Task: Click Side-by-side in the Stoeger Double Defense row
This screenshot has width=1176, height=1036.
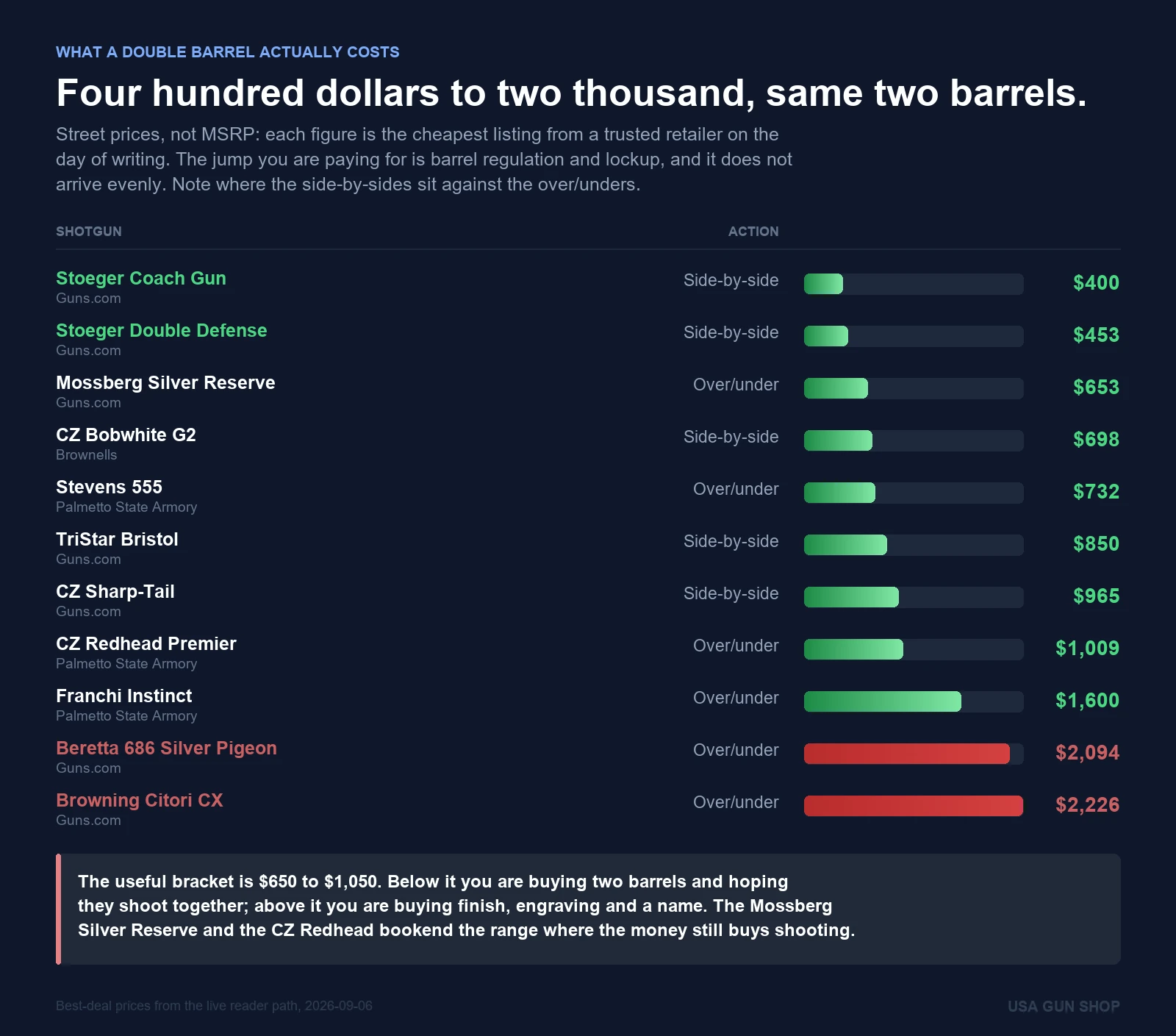Action: tap(731, 333)
